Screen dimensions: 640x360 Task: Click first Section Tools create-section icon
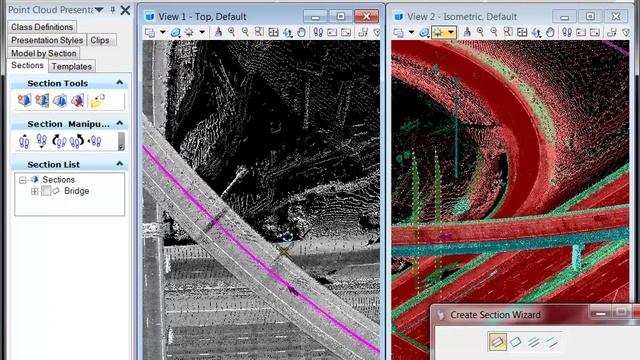coord(24,100)
